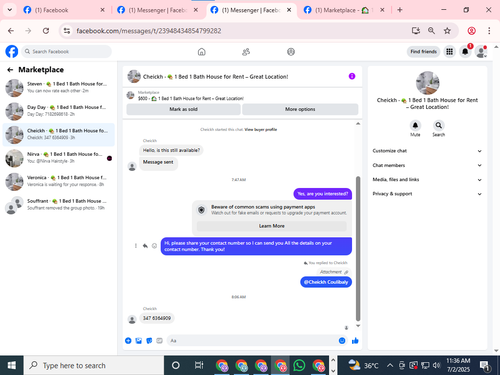Switch to the Marketplace browser tab

(x=344, y=10)
